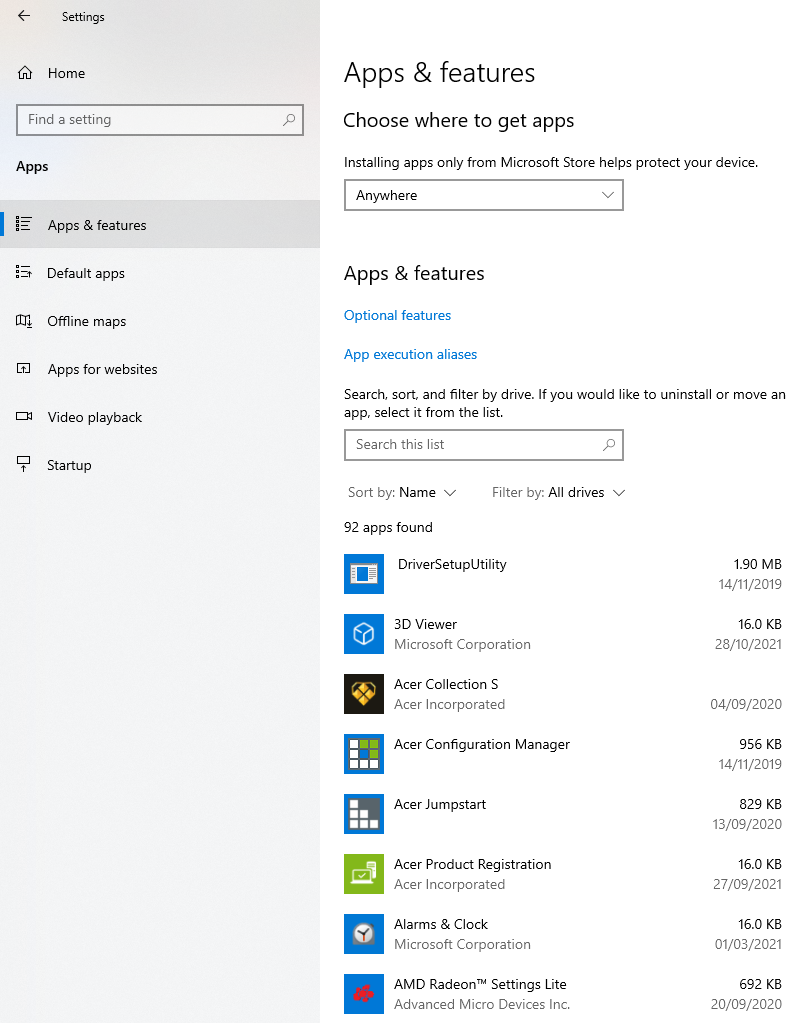Click the AMD Radeon Settings Lite icon
The width and height of the screenshot is (805, 1023).
coord(363,994)
